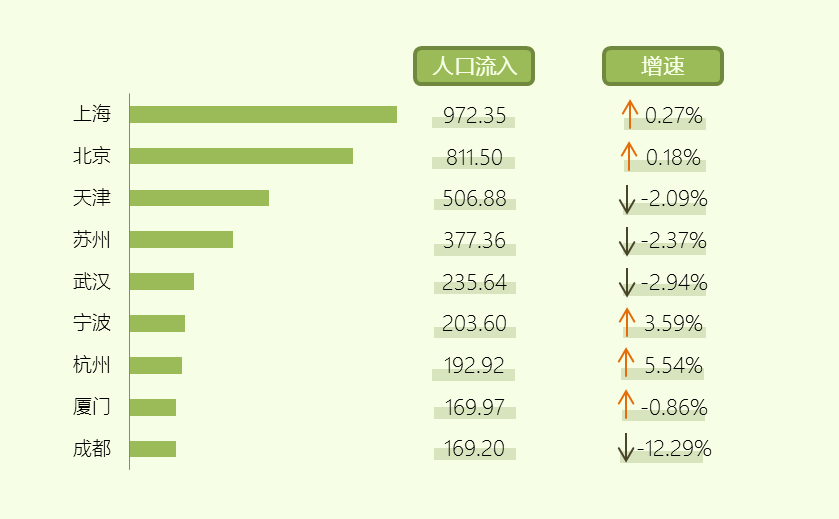Screen dimensions: 839x519
Task: Click the orange up arrow beside 0.27%
Action: point(630,115)
